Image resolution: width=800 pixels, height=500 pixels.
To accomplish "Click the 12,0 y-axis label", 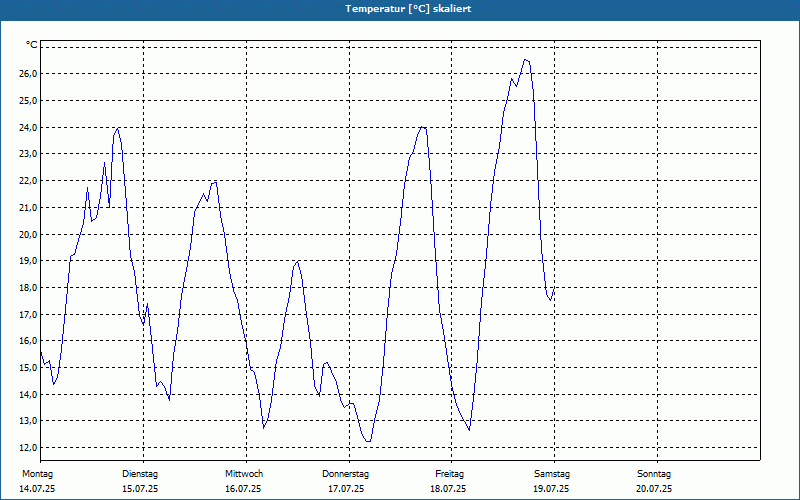I will click(x=29, y=448).
